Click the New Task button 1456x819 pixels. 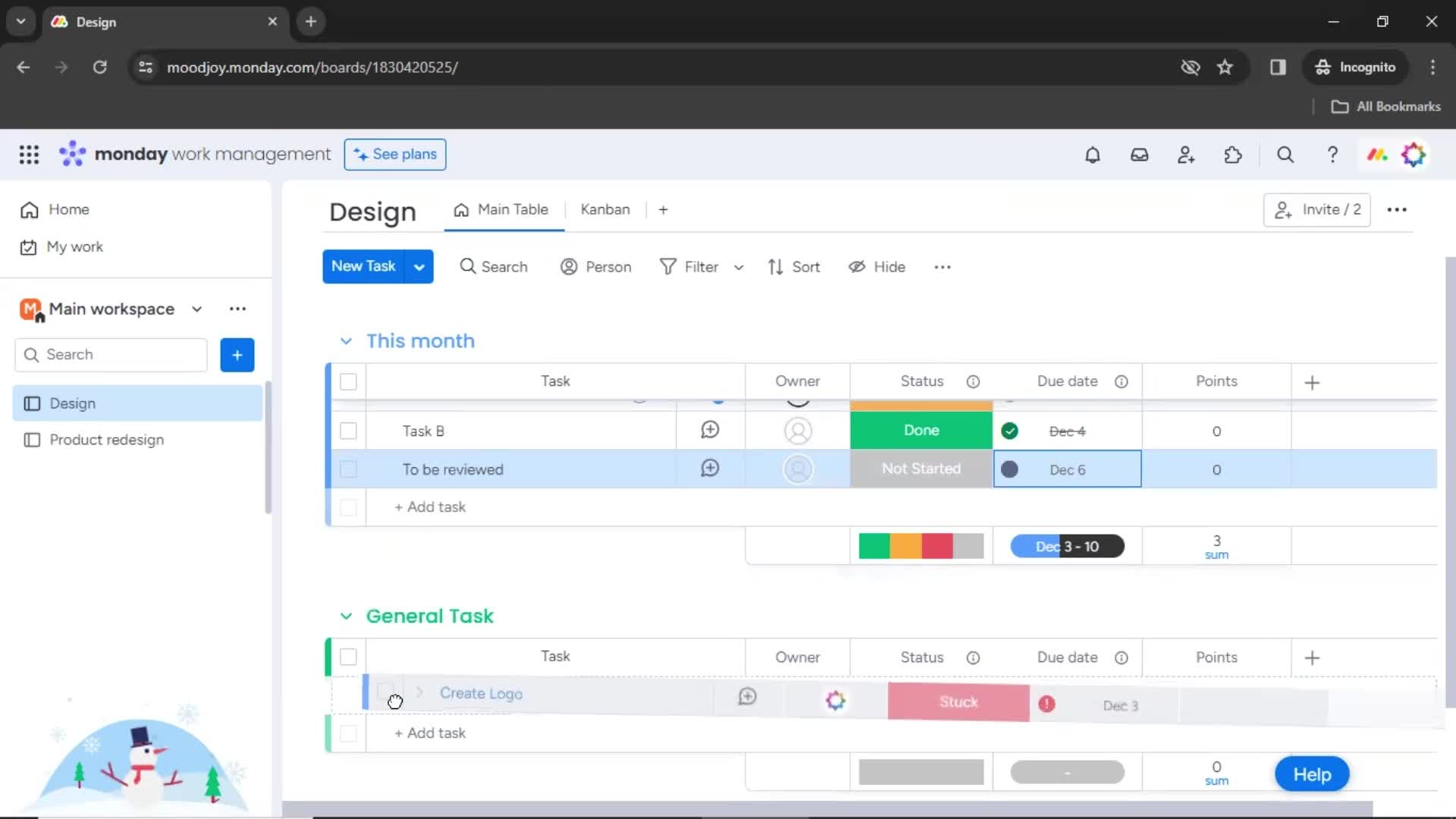pos(363,266)
